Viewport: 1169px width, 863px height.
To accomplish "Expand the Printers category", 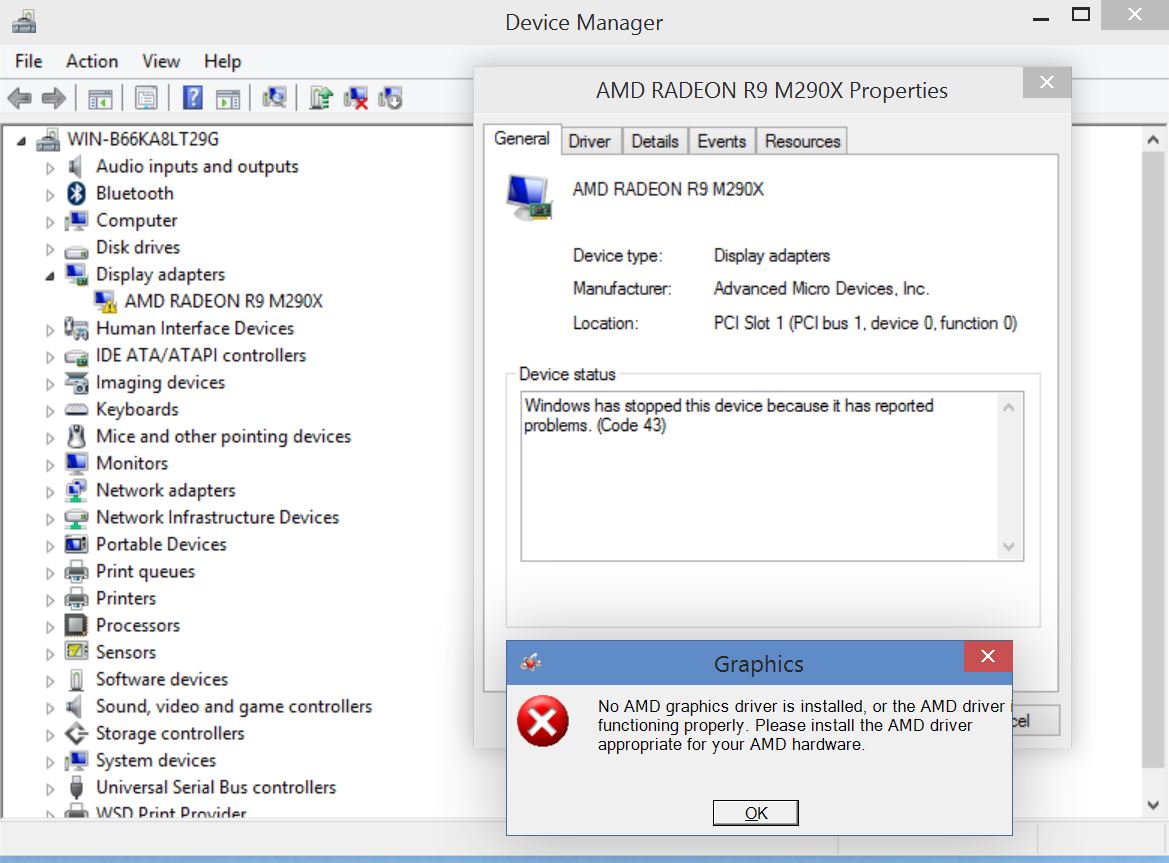I will 50,600.
